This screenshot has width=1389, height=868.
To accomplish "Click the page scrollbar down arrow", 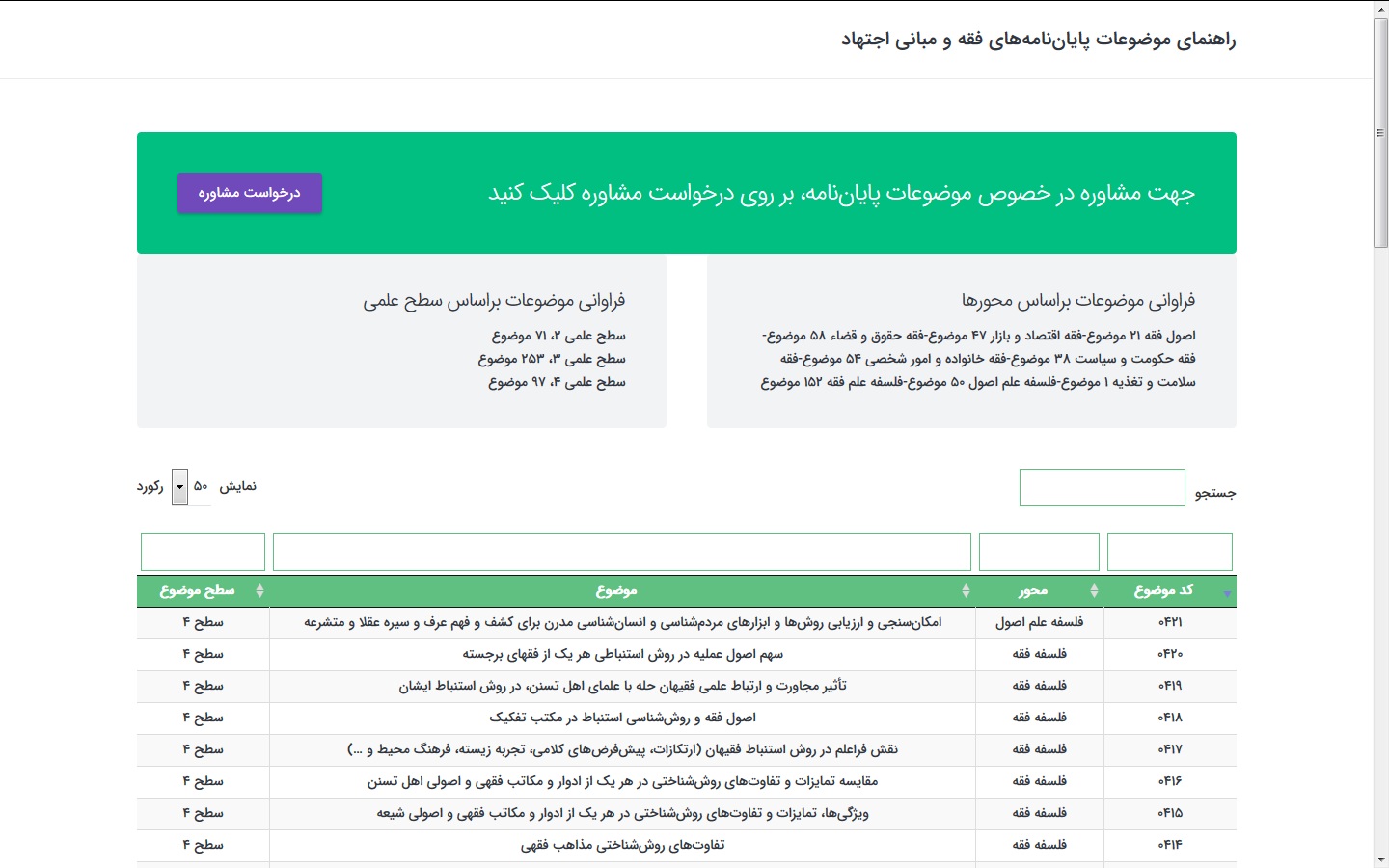I will point(1381,859).
